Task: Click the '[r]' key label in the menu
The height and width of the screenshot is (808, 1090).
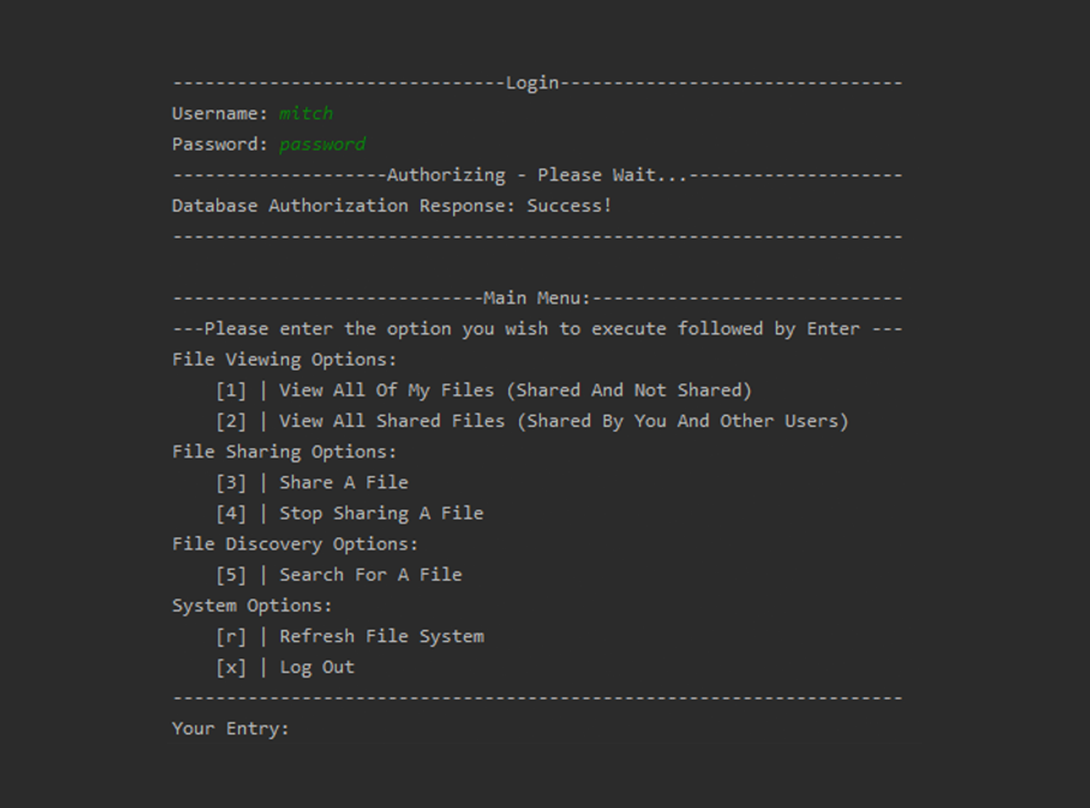Action: pyautogui.click(x=230, y=636)
